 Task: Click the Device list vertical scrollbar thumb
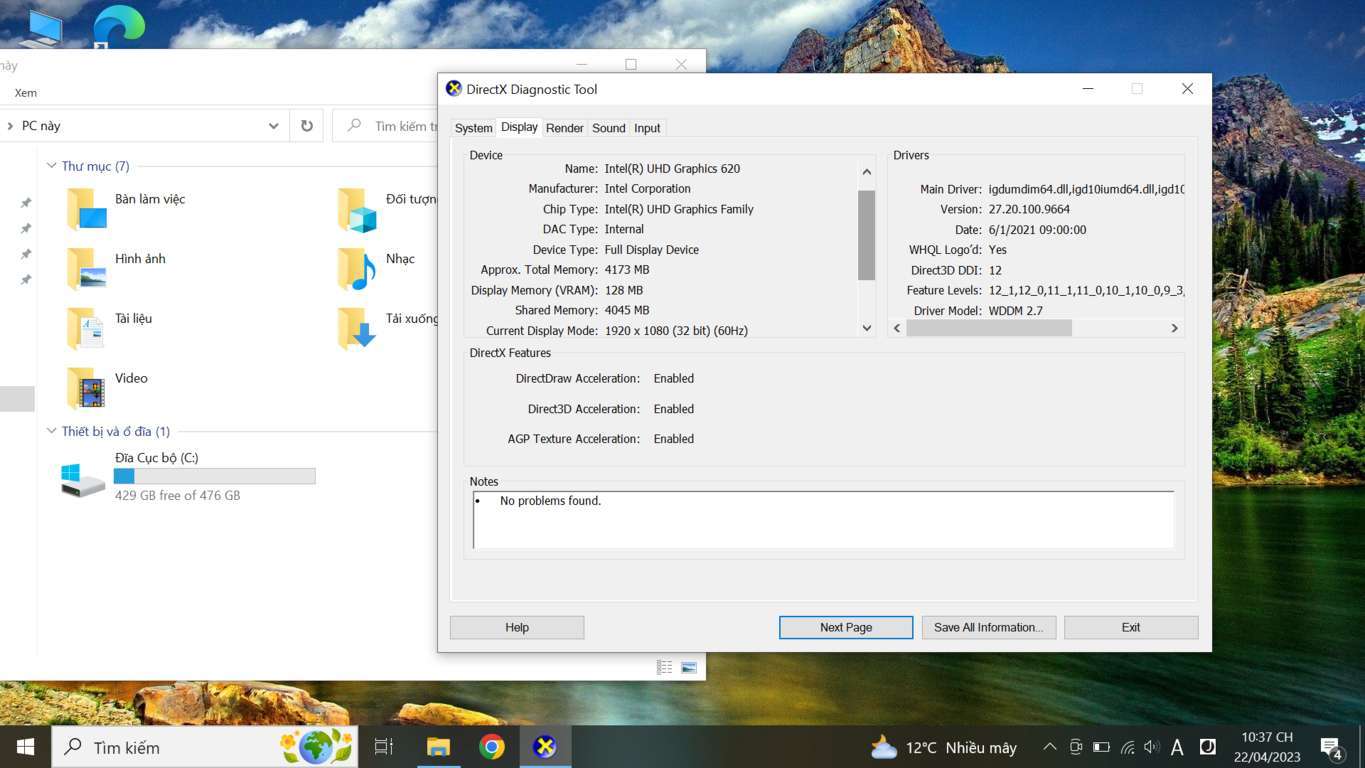pyautogui.click(x=866, y=235)
